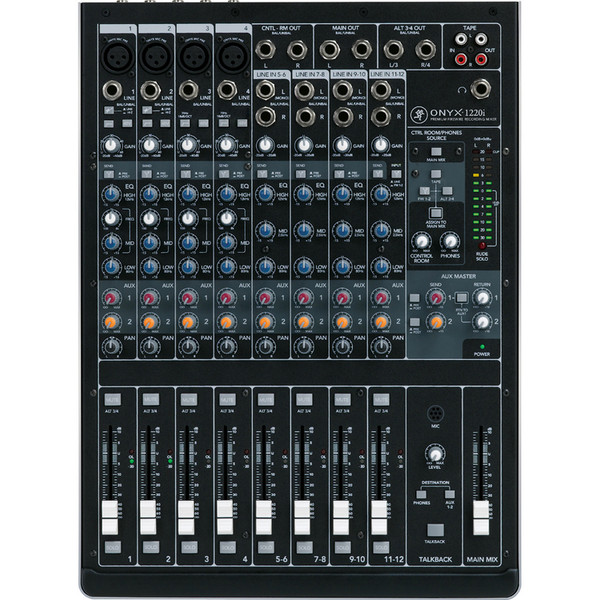Click the CONTROL ROOM level knob

click(x=421, y=241)
